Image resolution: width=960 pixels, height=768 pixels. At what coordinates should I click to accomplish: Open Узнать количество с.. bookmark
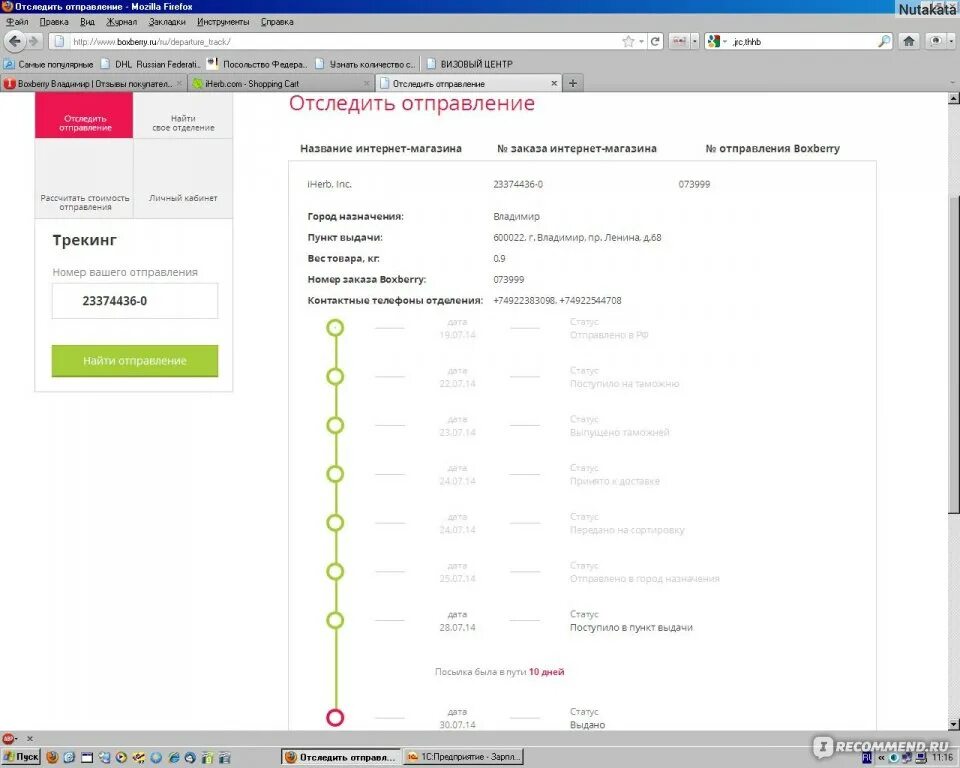[x=365, y=64]
